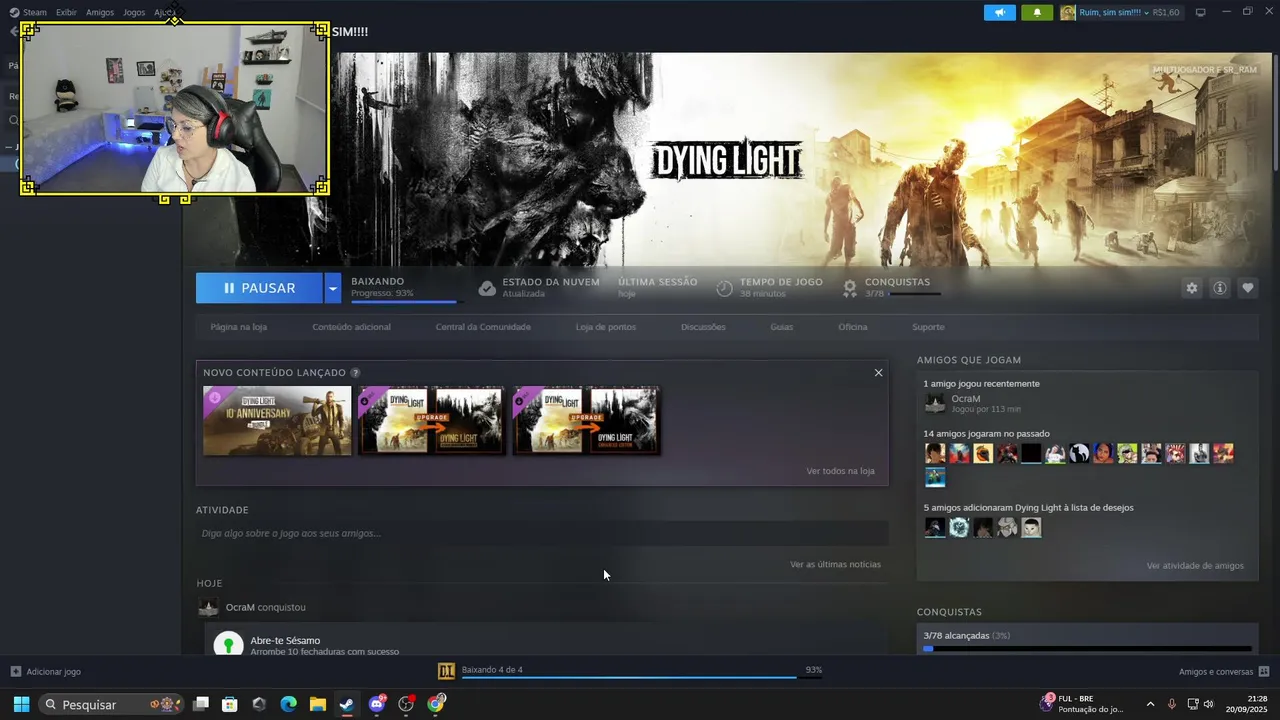Viewport: 1280px width, 720px height.
Task: Open the Oficina tab
Action: [x=853, y=327]
